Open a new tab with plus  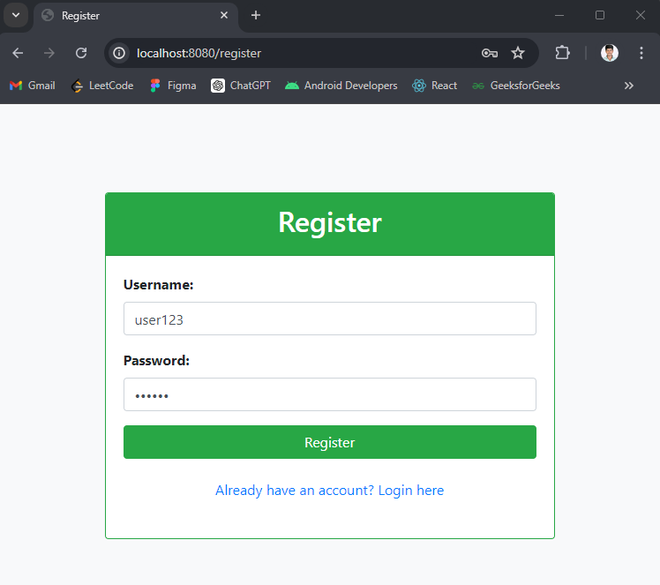256,15
